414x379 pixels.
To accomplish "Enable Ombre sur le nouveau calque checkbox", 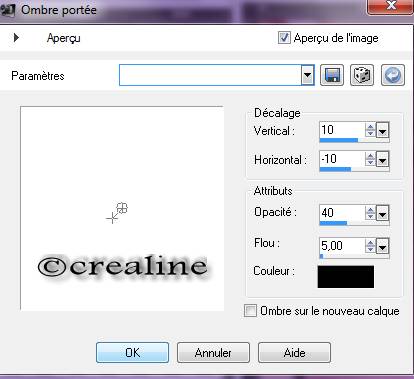I will click(250, 311).
